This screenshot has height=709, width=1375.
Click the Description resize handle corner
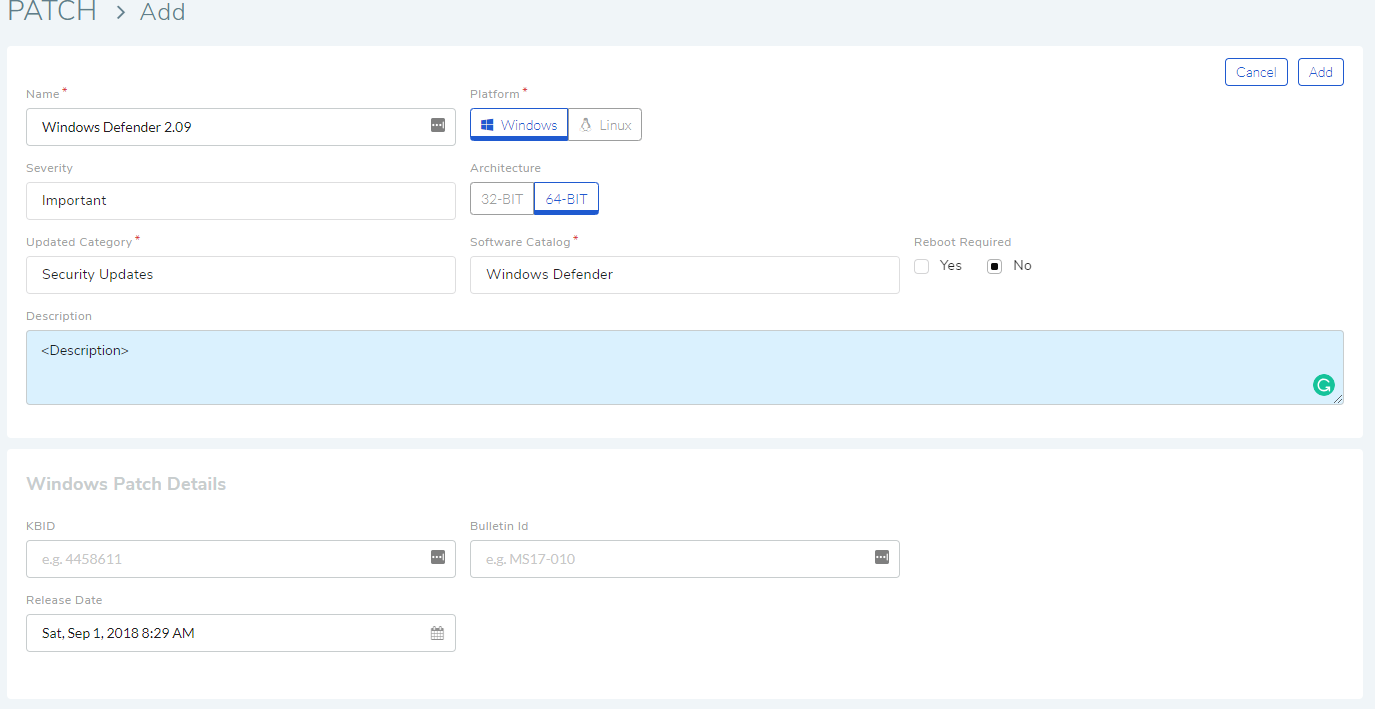[x=1338, y=399]
